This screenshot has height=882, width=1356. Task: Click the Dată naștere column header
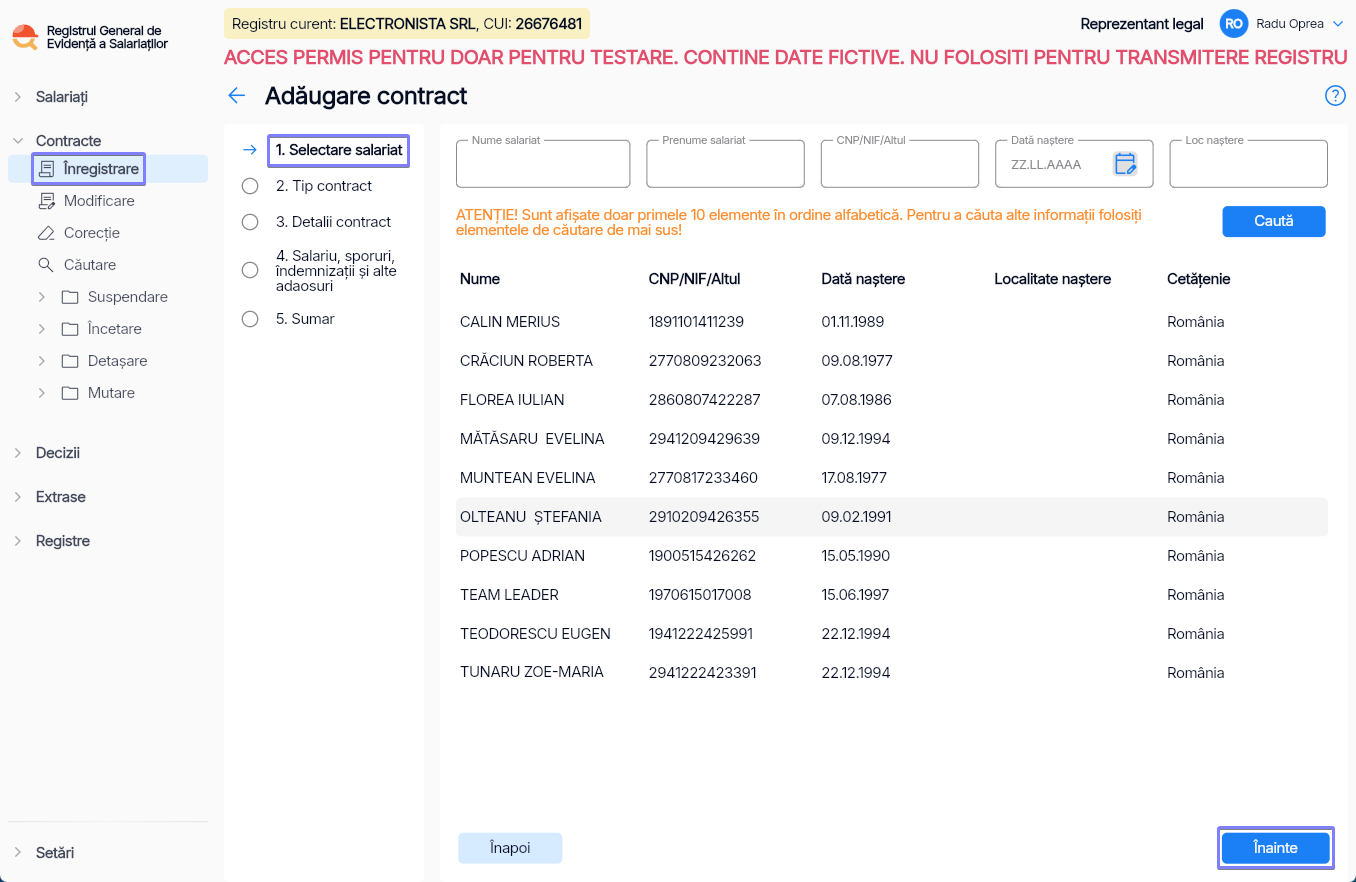point(863,279)
